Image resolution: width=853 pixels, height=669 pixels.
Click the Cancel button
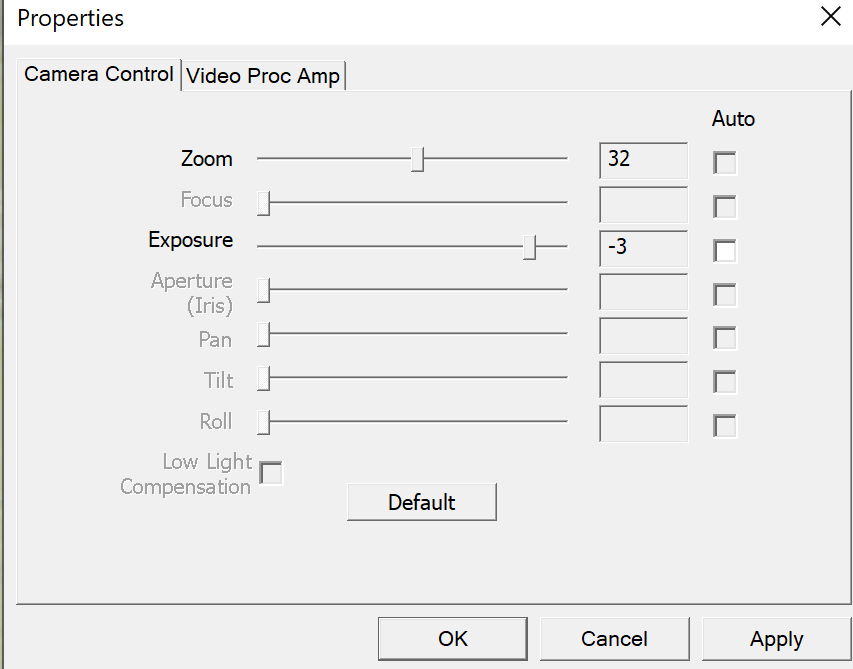614,639
